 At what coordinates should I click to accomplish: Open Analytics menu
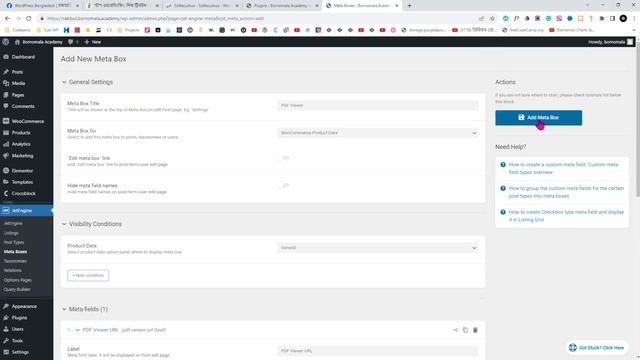coord(21,144)
